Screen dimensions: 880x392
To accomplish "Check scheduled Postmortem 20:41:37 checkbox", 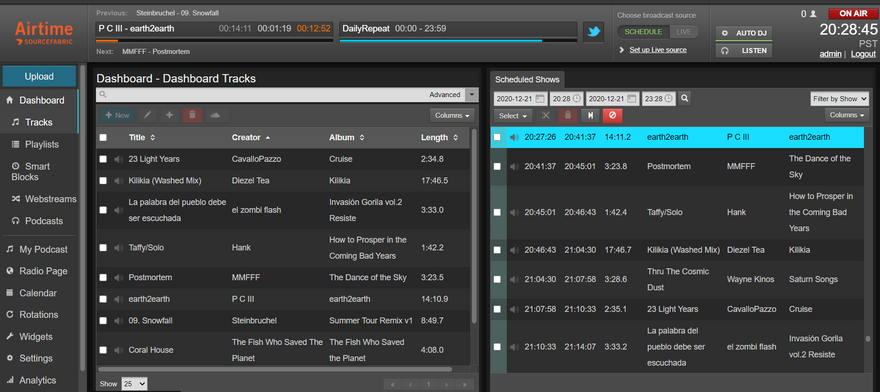I will 497,167.
